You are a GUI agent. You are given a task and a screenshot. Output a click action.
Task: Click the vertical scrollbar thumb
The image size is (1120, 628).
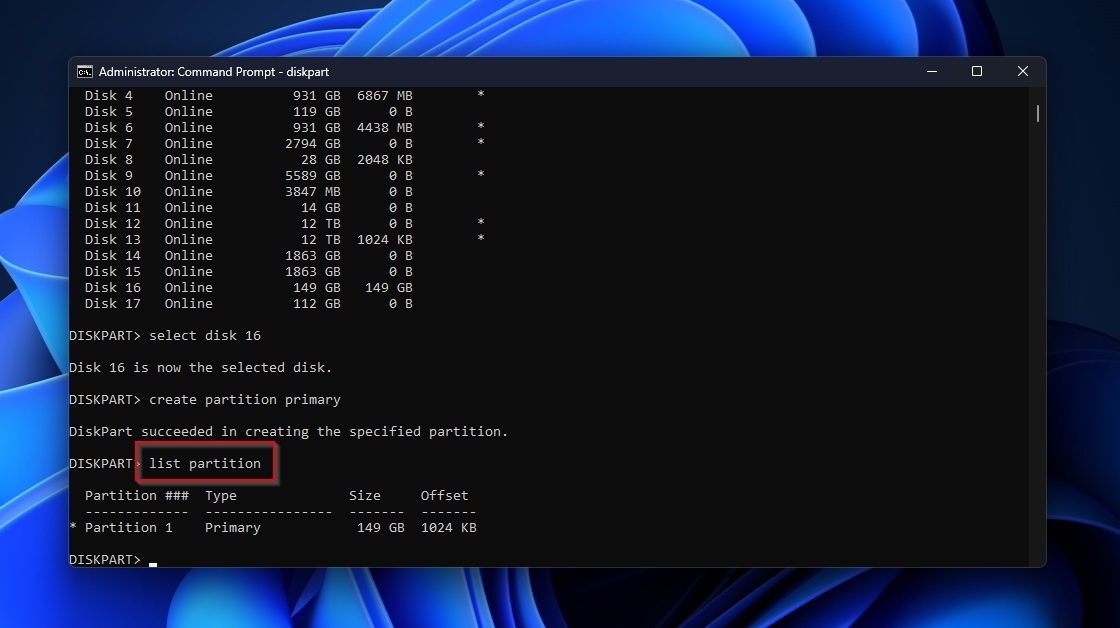[x=1037, y=113]
